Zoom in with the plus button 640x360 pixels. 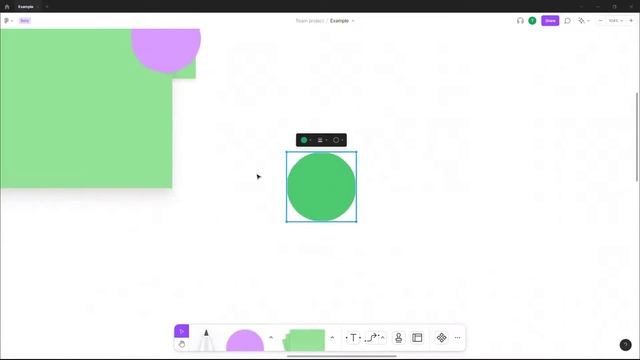[631, 20]
